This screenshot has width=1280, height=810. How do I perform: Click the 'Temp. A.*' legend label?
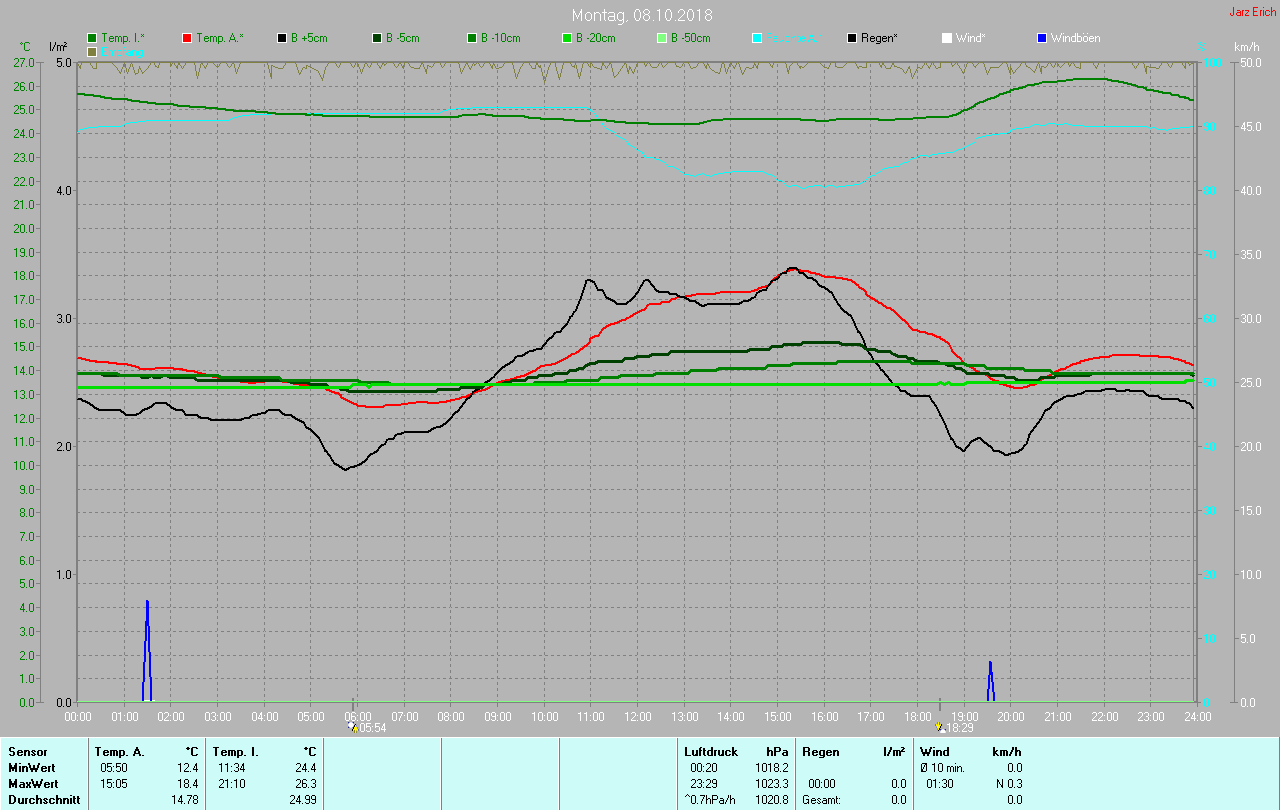220,38
